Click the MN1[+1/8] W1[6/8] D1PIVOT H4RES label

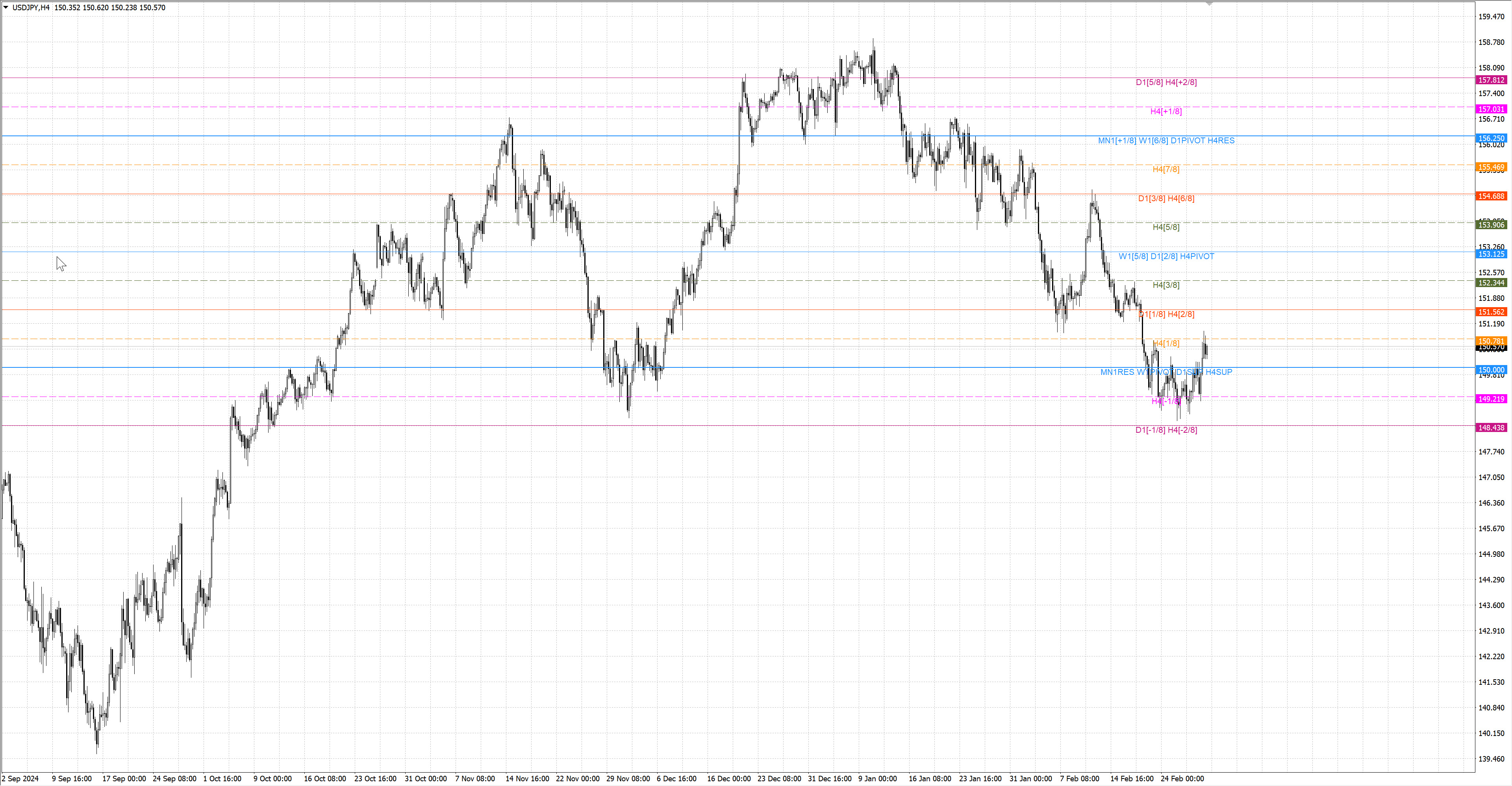(1165, 140)
